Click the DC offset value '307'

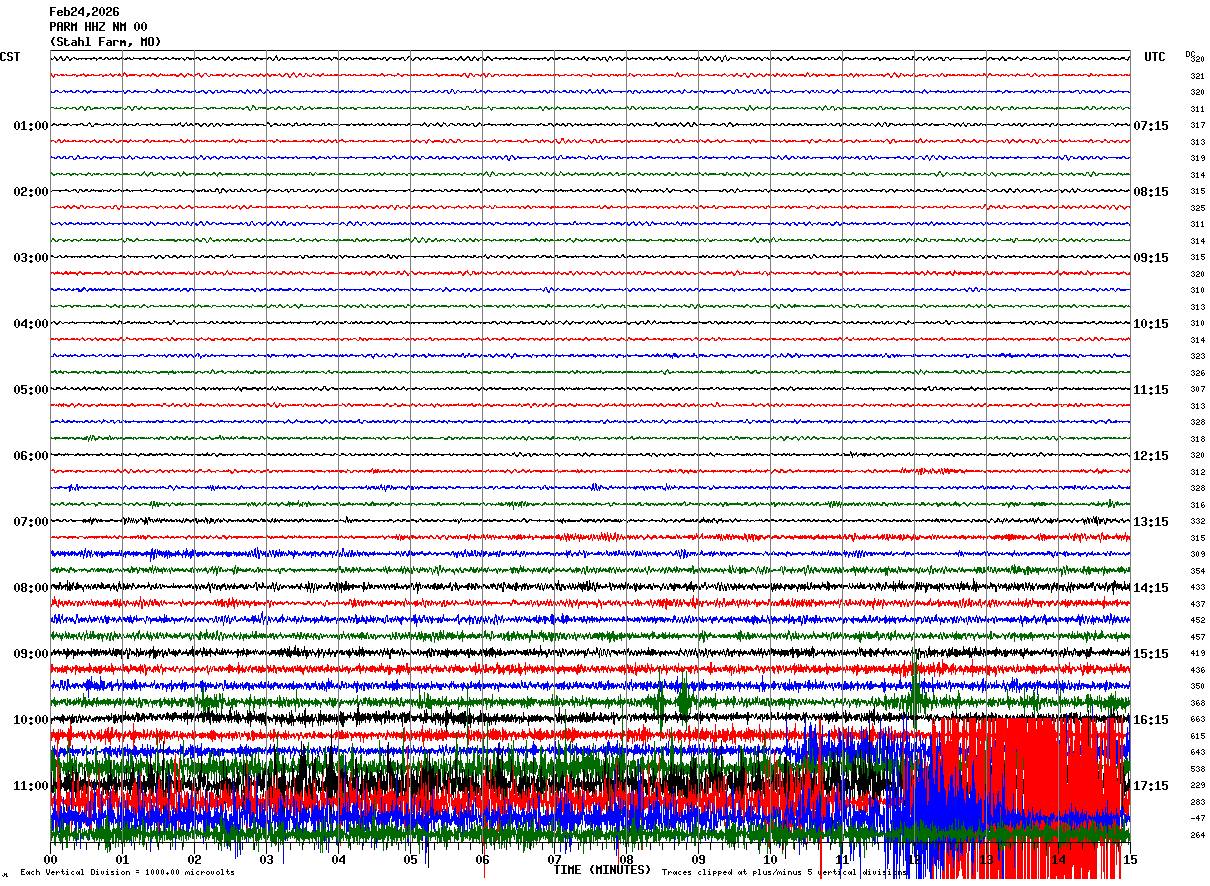pyautogui.click(x=1197, y=390)
